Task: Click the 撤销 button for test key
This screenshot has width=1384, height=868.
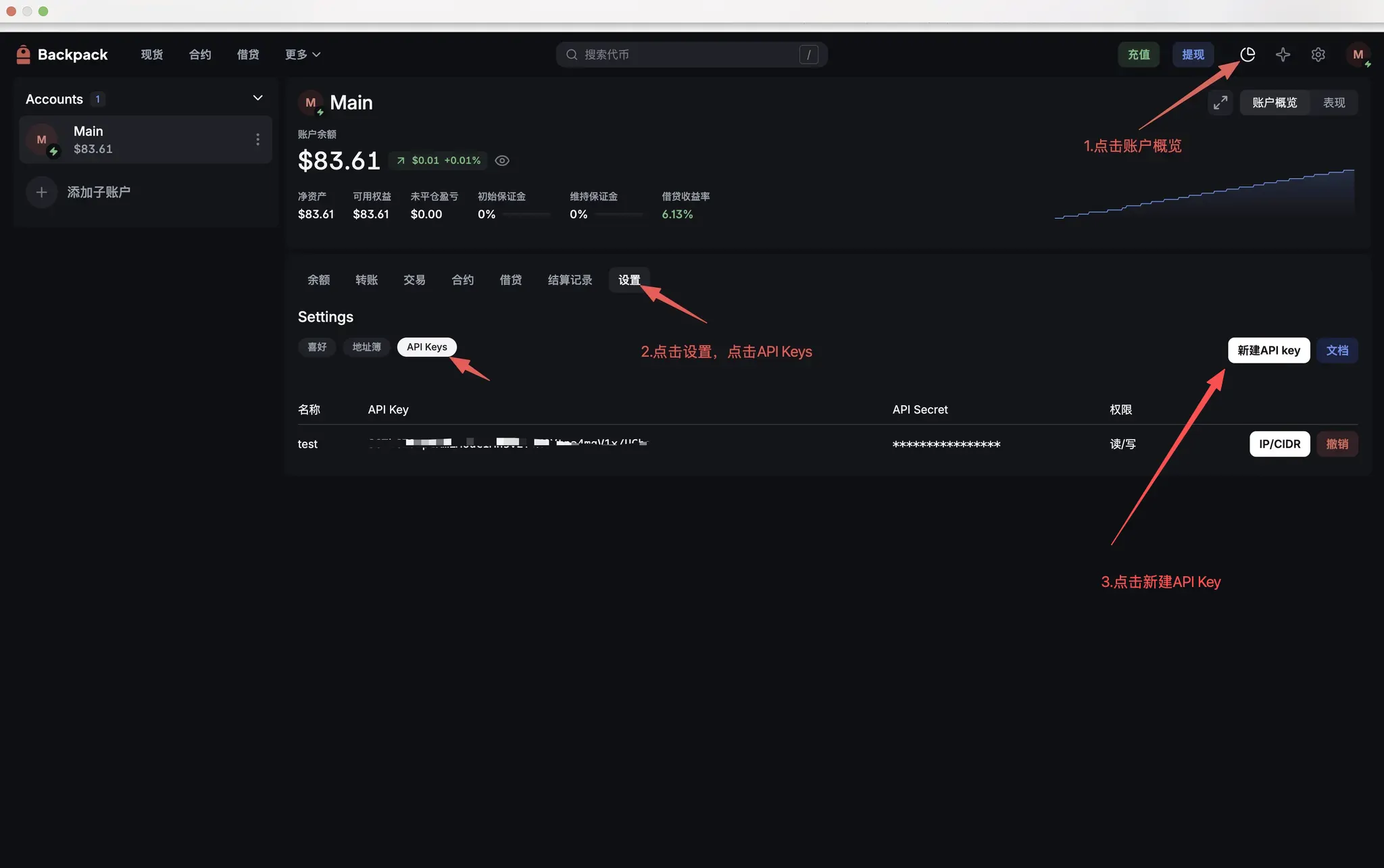Action: tap(1337, 444)
